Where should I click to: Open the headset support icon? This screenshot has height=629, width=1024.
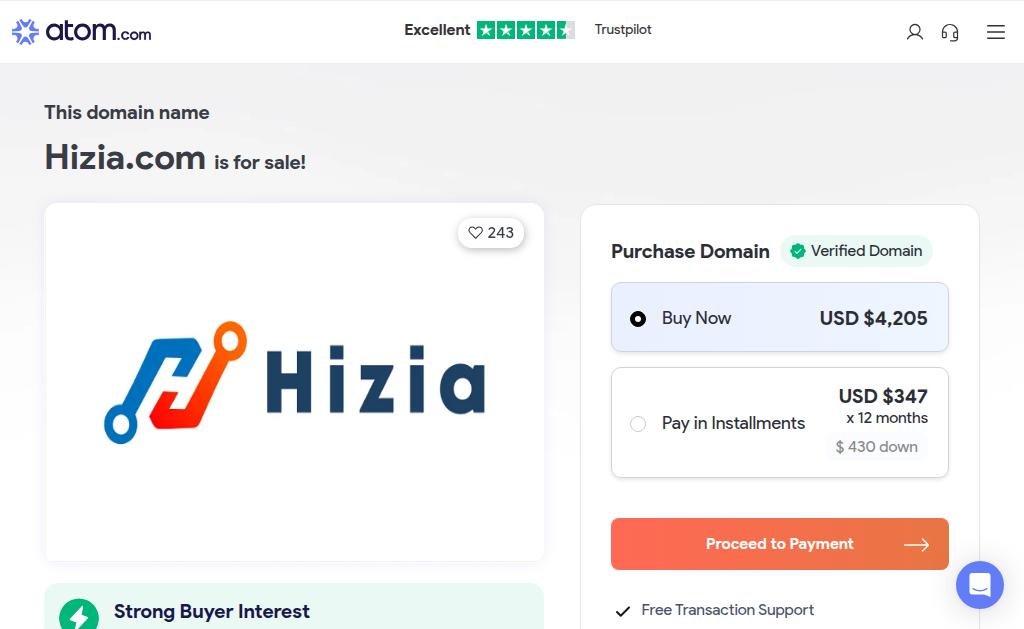pyautogui.click(x=950, y=32)
